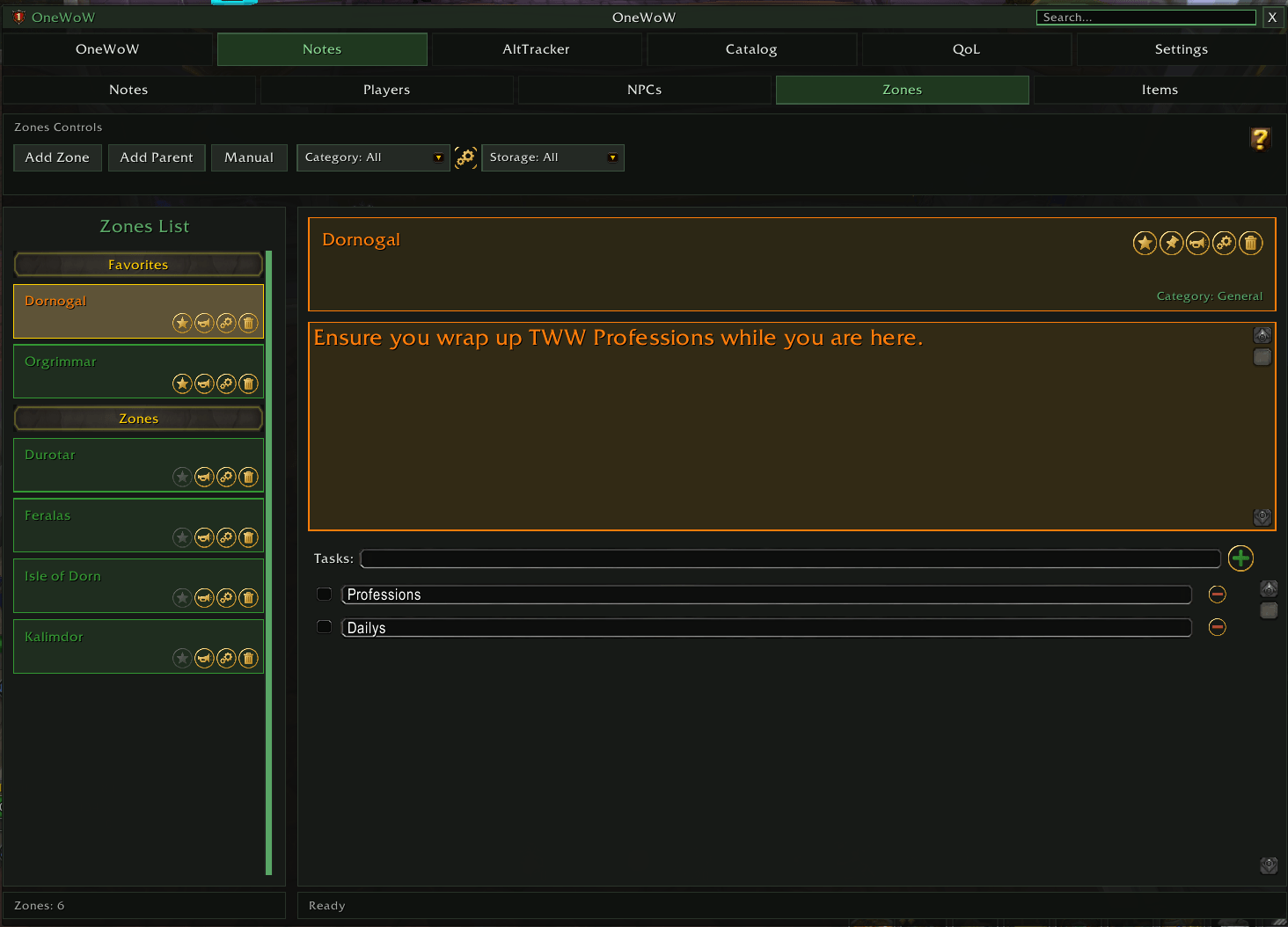The image size is (1288, 927).
Task: Collapse the Favorites section header
Action: tap(138, 265)
